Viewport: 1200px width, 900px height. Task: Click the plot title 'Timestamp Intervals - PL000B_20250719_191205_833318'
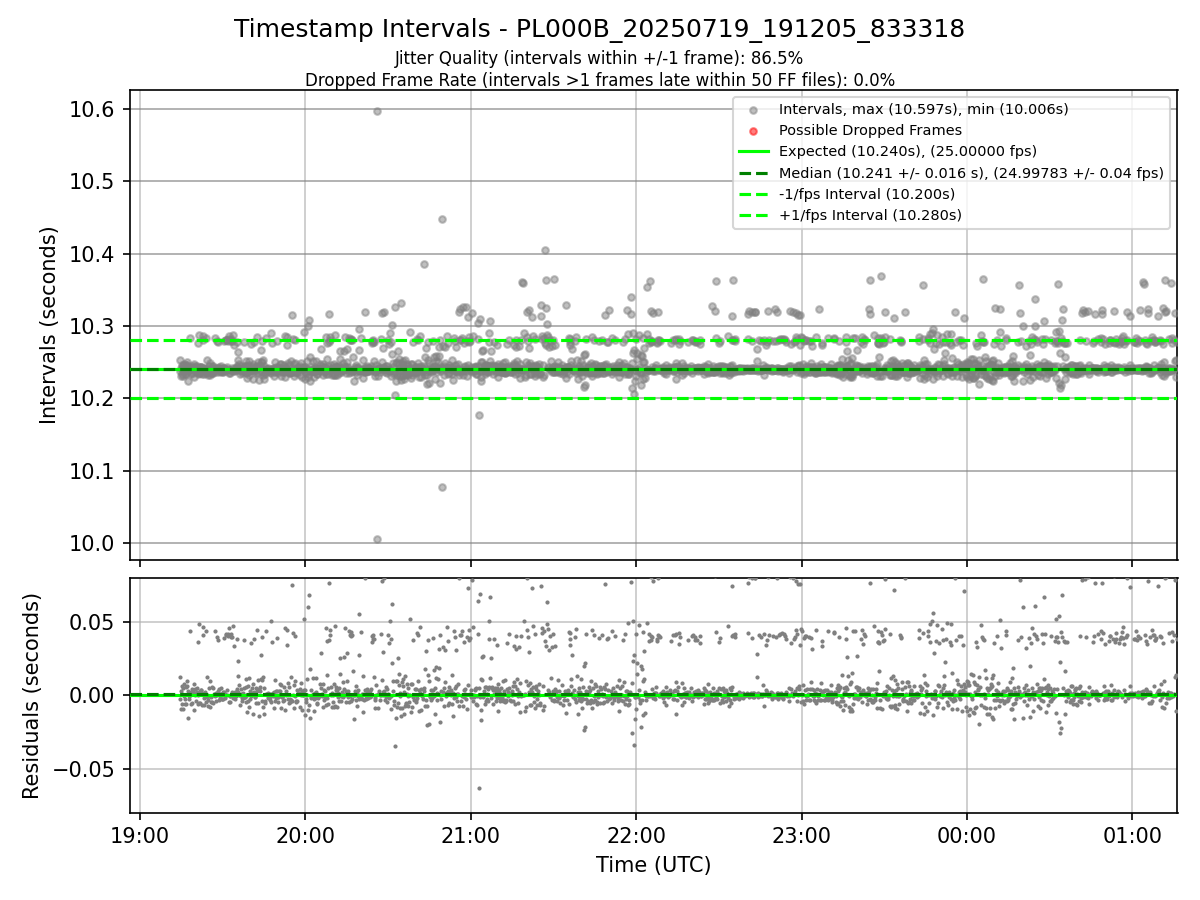[x=599, y=29]
